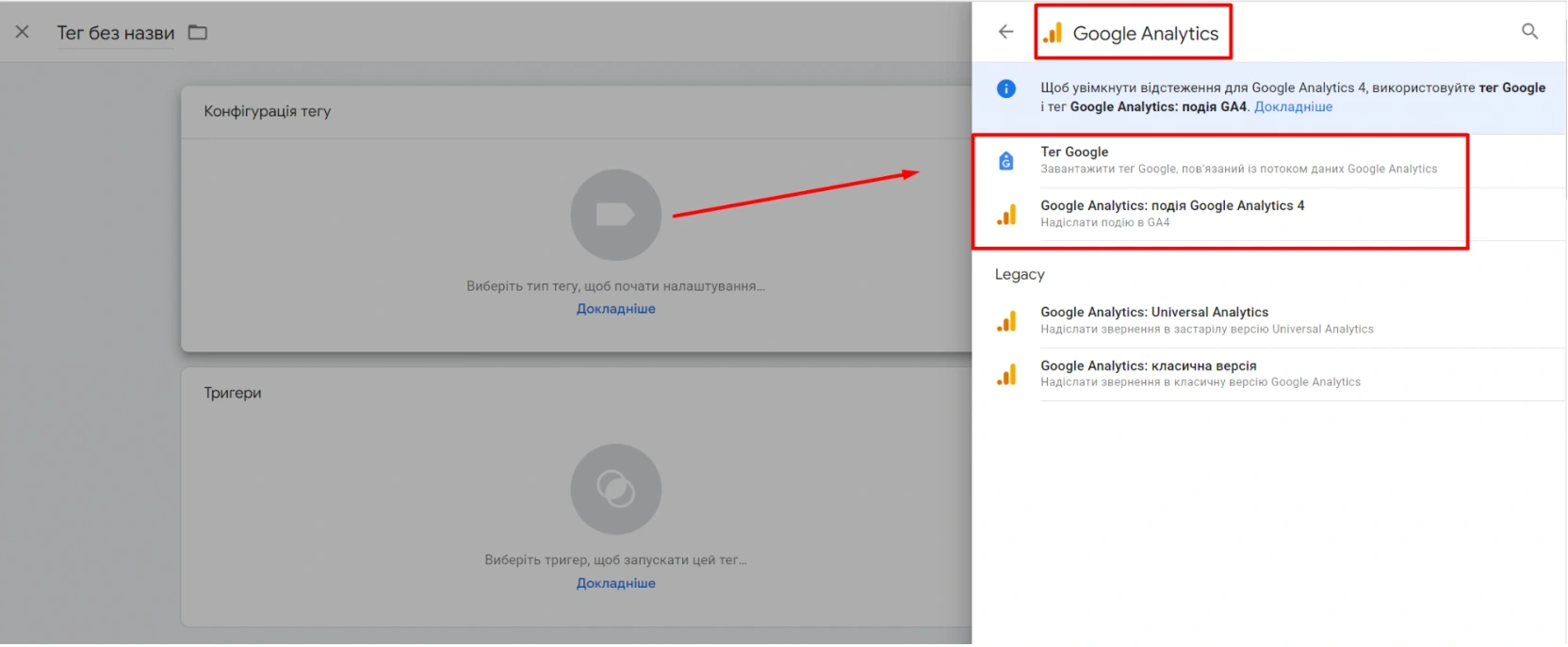Click the GA4 event bar-chart icon
Screen dimensions: 1568x647
tap(1006, 215)
